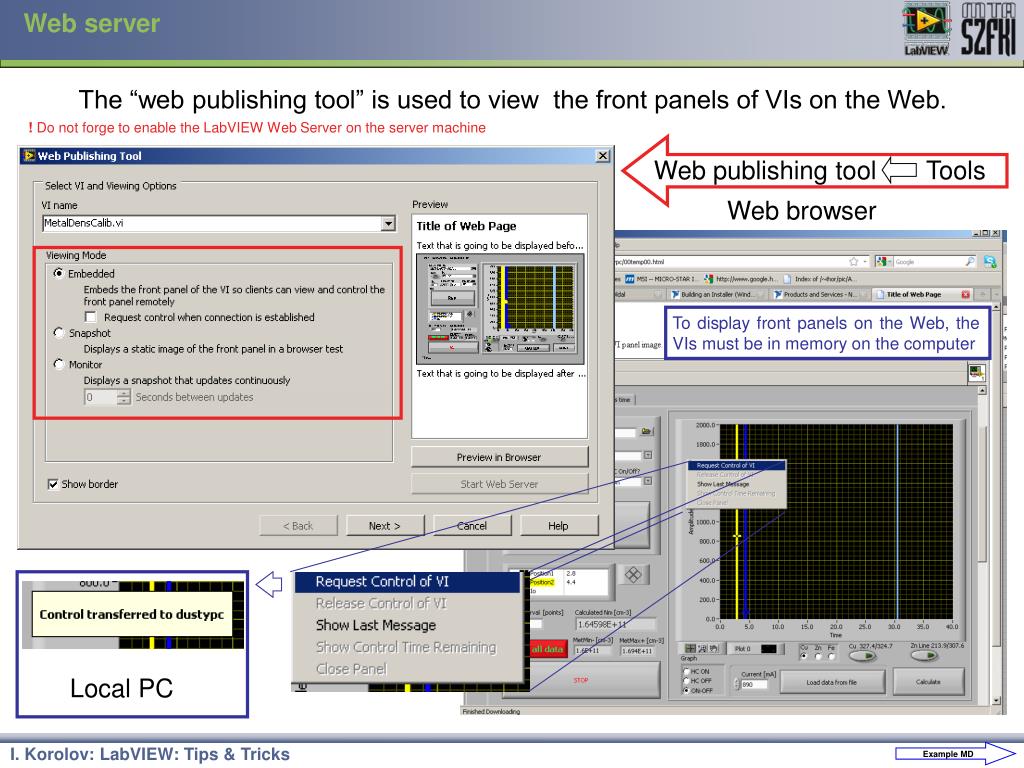
Task: Click the 'Finished Downloading' status bar text
Action: pos(491,711)
